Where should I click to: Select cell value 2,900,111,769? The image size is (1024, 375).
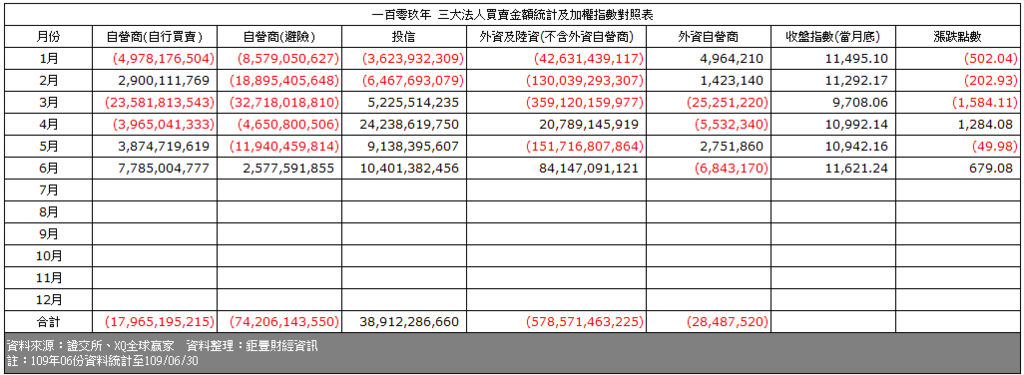point(164,81)
